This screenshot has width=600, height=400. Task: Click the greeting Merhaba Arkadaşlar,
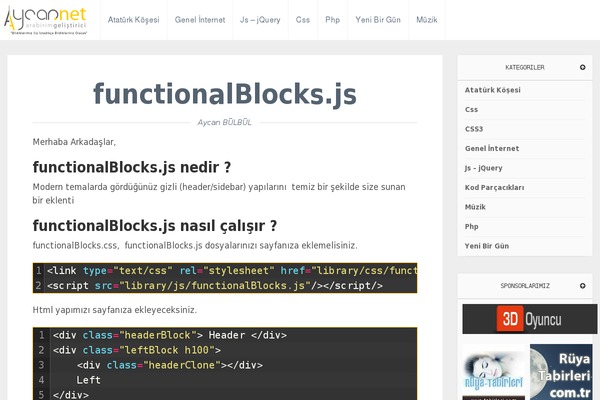[74, 142]
